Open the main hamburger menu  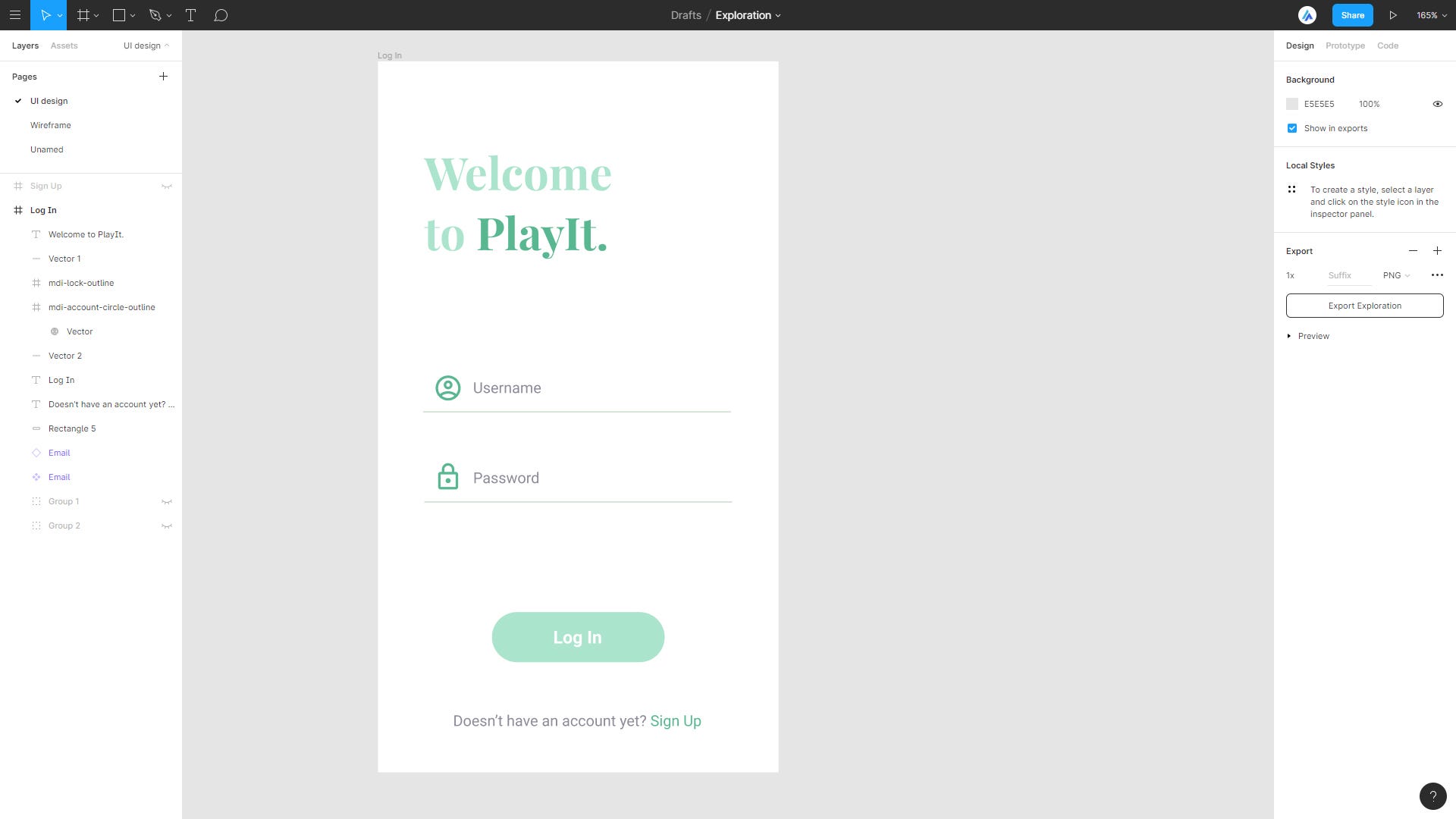14,15
